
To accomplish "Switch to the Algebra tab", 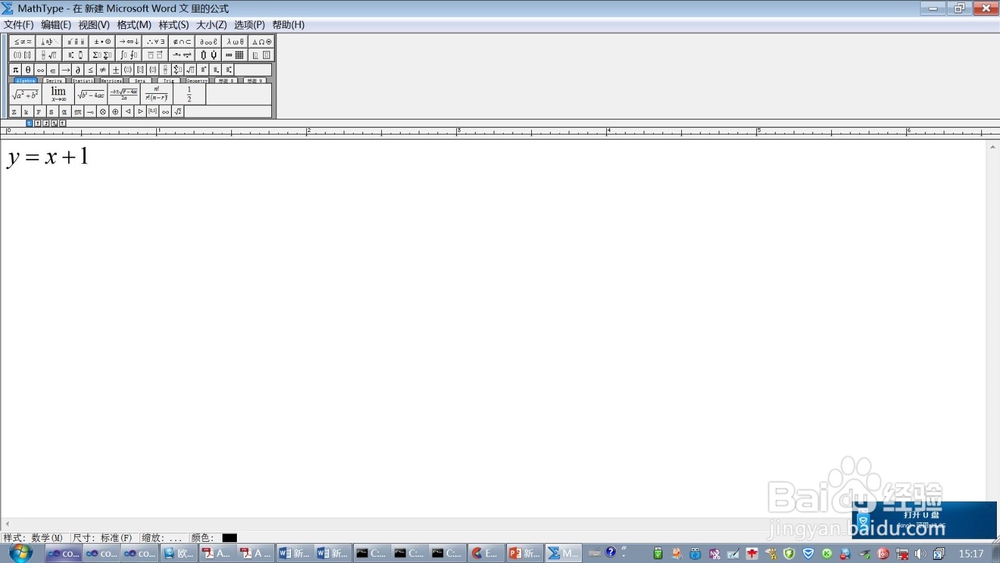I will click(26, 80).
